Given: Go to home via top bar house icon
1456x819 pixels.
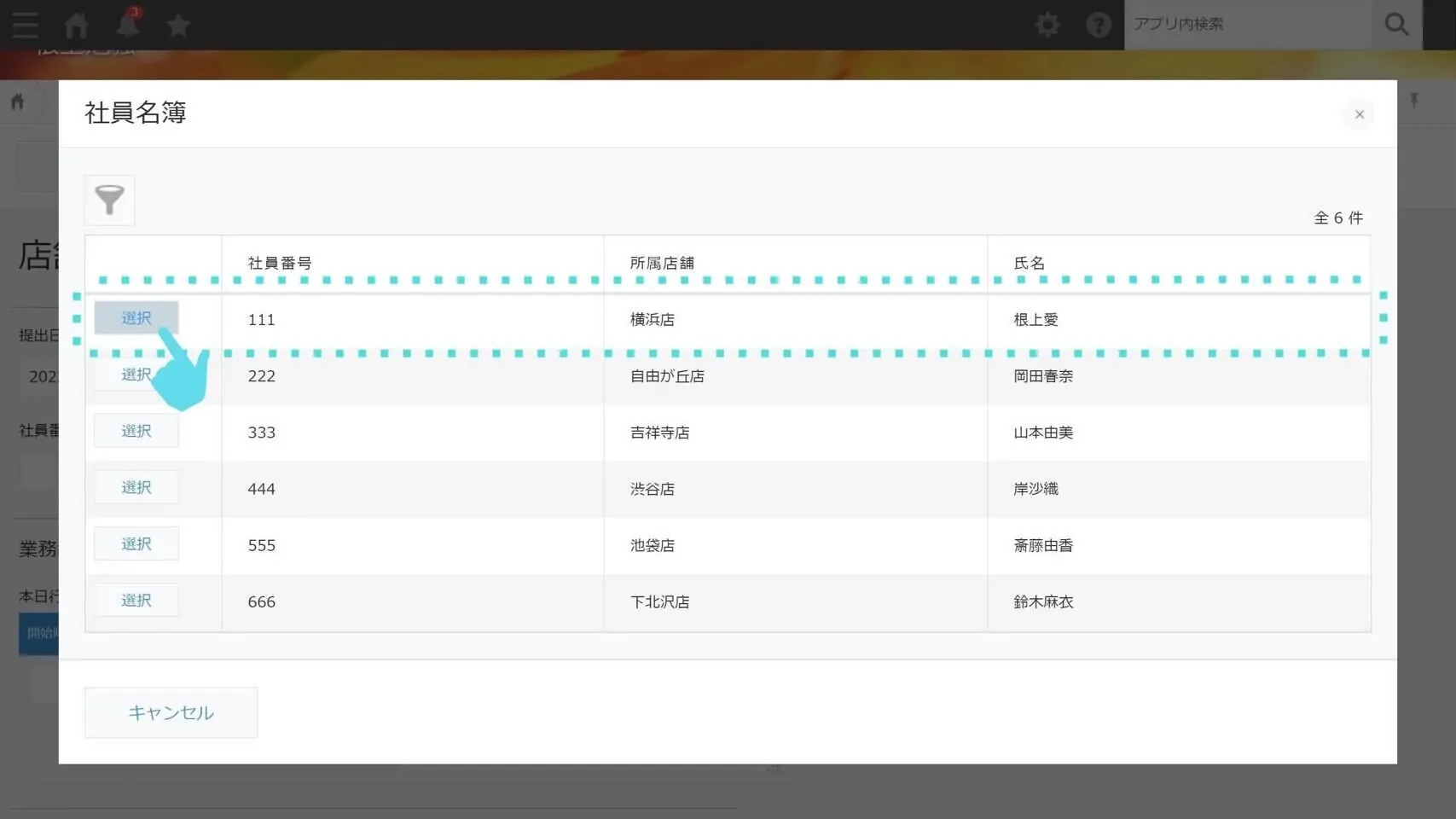Looking at the screenshot, I should (x=77, y=25).
